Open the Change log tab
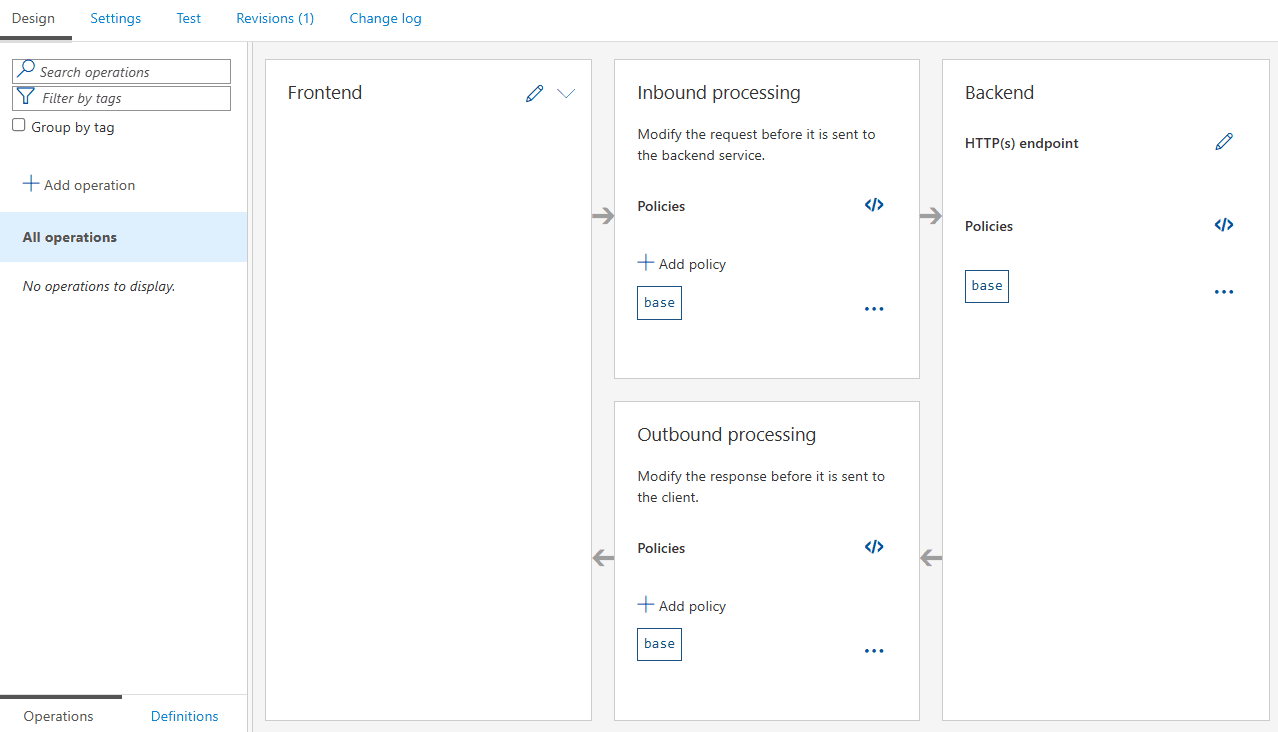This screenshot has height=732, width=1278. click(x=385, y=19)
